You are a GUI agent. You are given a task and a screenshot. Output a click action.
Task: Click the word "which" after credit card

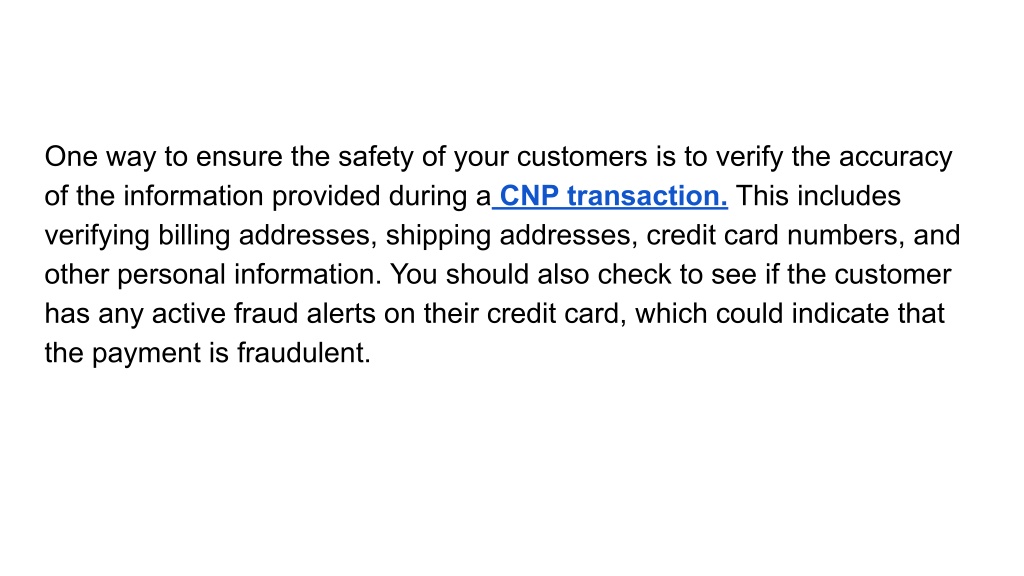(671, 313)
